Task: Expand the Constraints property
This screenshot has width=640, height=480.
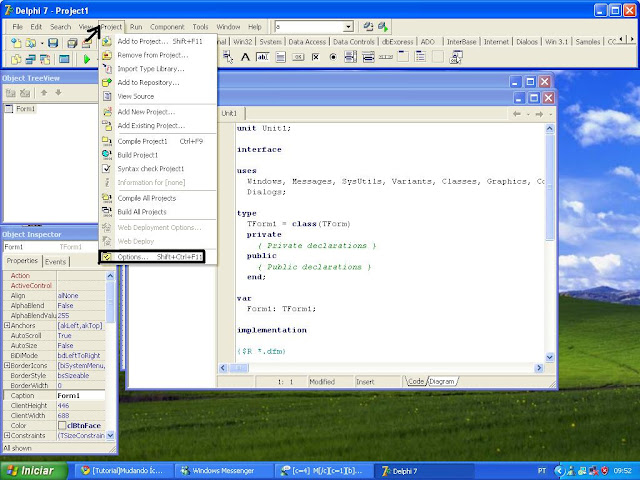Action: point(7,436)
